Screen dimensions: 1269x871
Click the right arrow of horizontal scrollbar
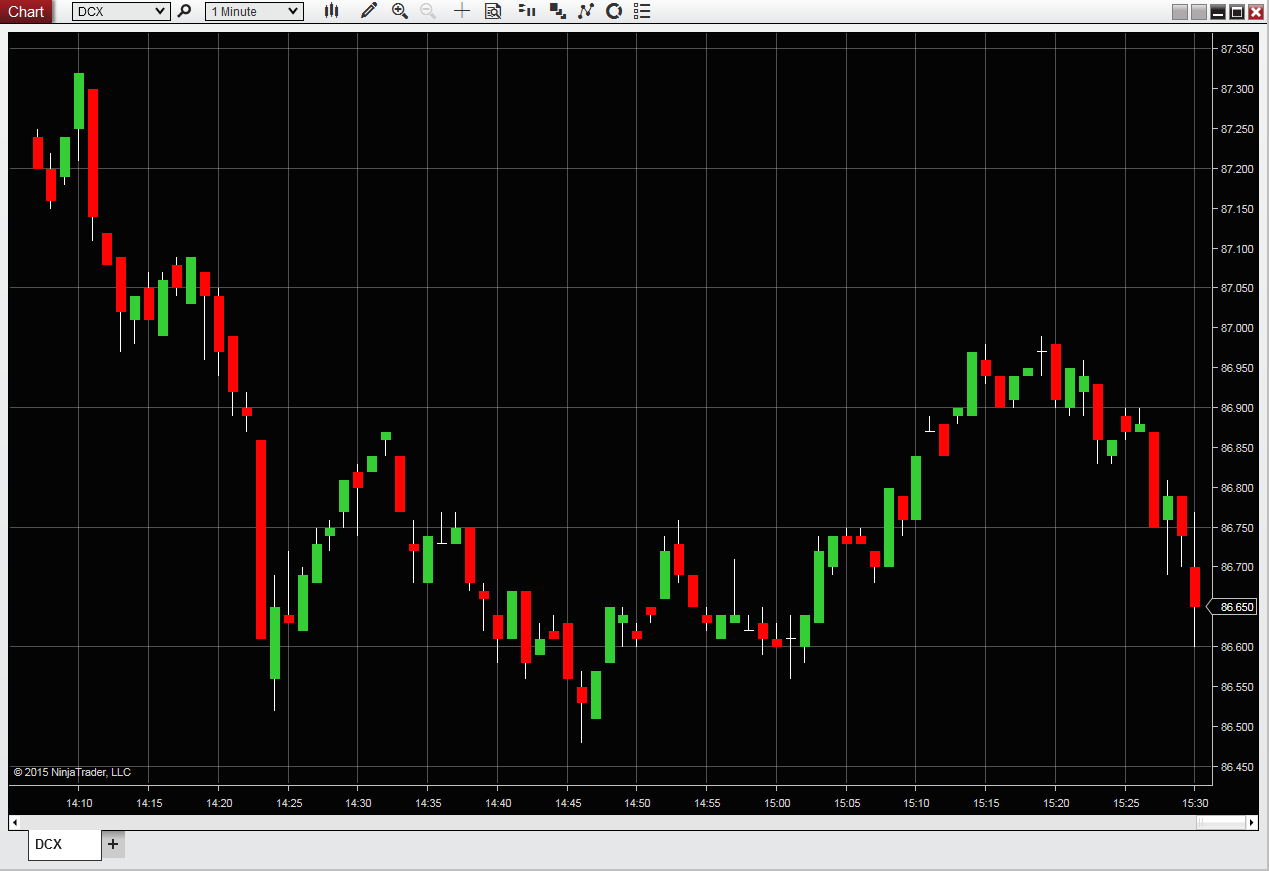coord(1252,822)
